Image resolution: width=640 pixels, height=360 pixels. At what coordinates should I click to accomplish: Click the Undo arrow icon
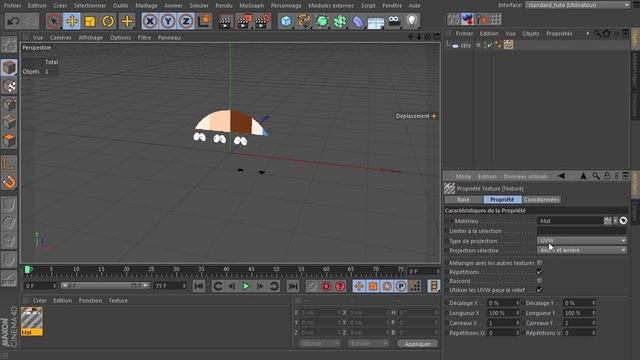(x=13, y=21)
